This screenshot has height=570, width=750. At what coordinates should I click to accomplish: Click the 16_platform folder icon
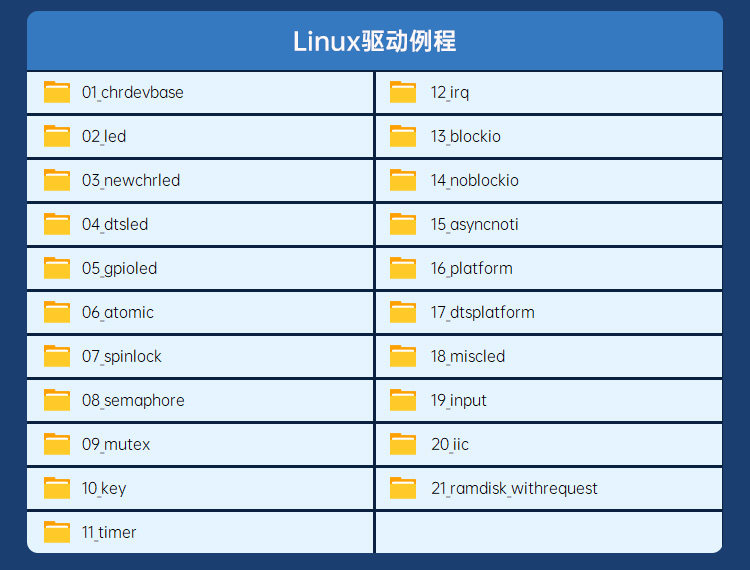[x=403, y=268]
